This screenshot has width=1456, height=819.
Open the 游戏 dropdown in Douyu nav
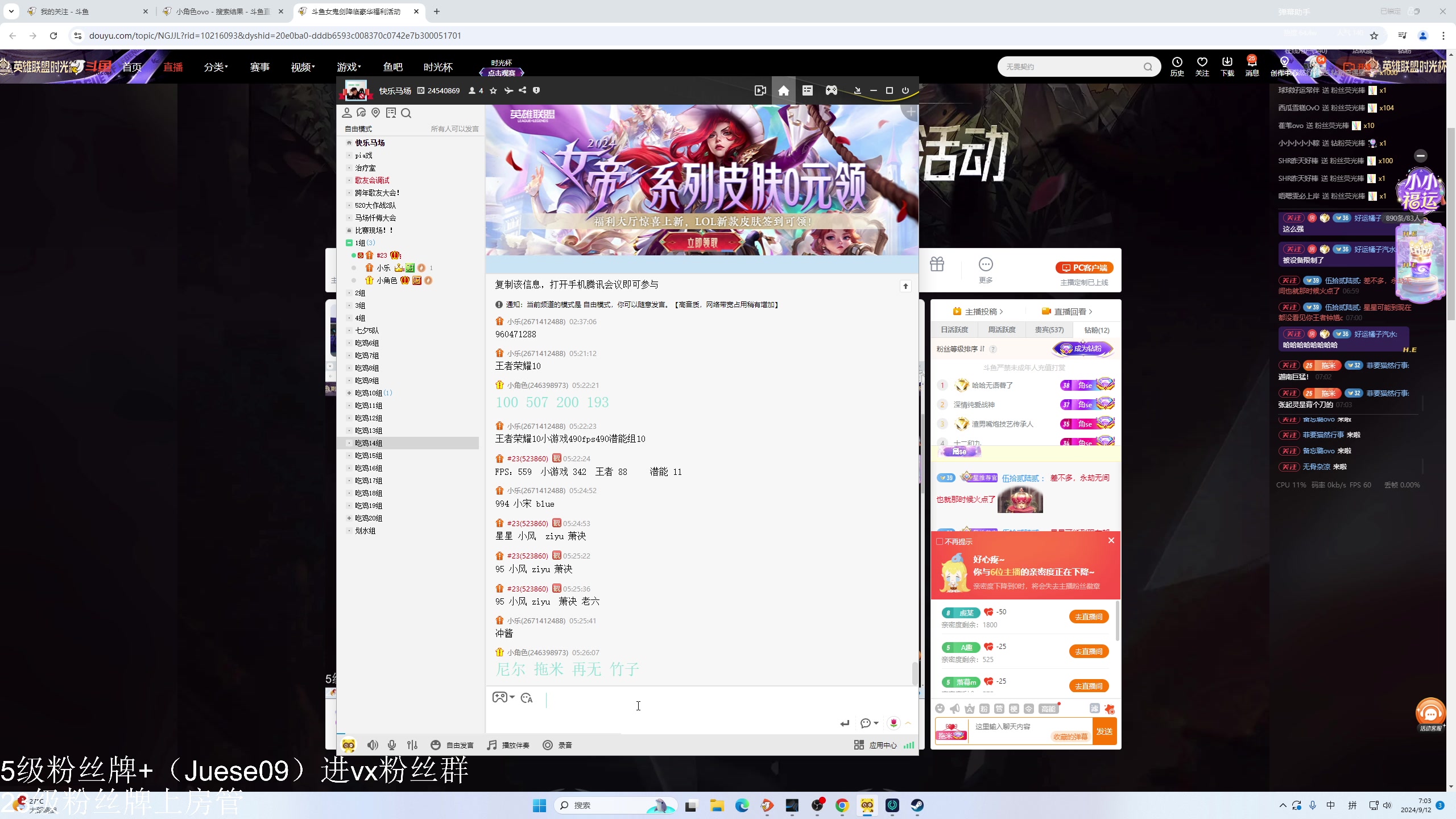click(x=349, y=67)
